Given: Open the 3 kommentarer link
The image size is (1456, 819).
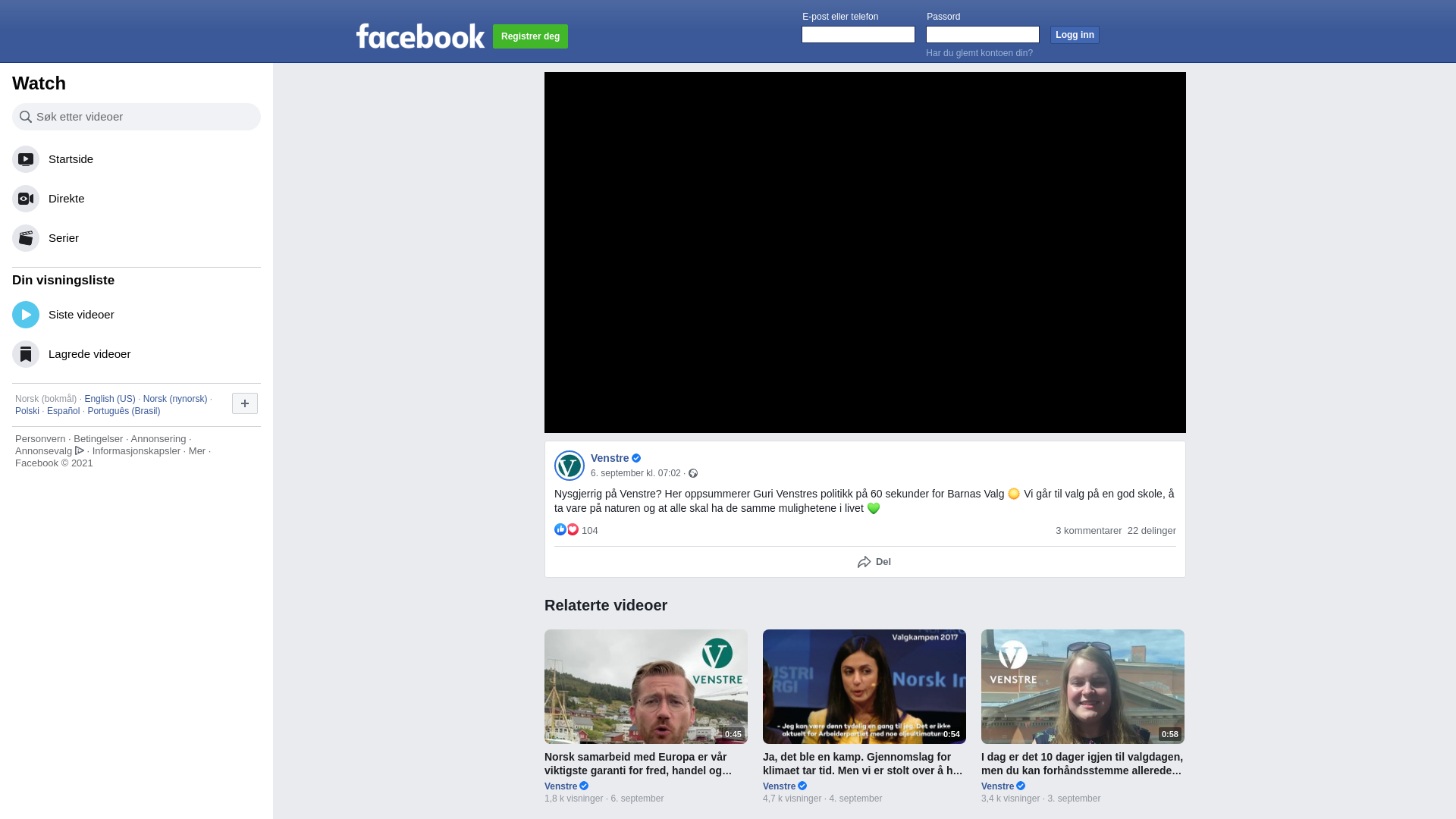Looking at the screenshot, I should 1088,531.
